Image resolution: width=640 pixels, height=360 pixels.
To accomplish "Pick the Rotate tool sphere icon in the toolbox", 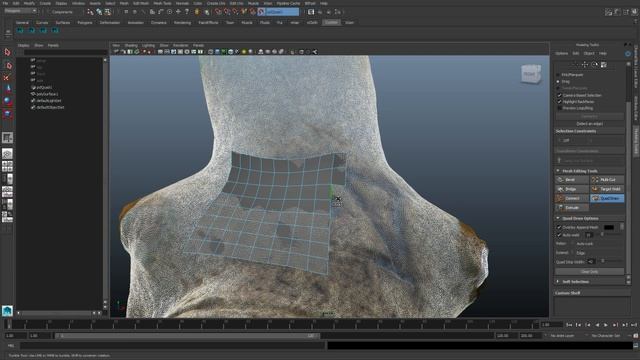I will (x=7, y=100).
